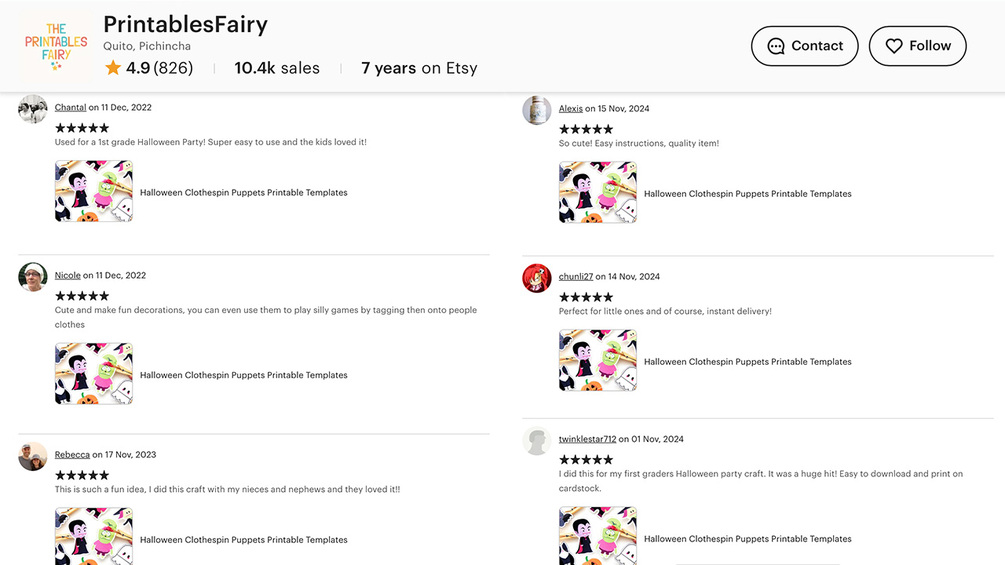Open Nicole's reviewer name link
Screen dimensions: 1005x565
[68, 275]
